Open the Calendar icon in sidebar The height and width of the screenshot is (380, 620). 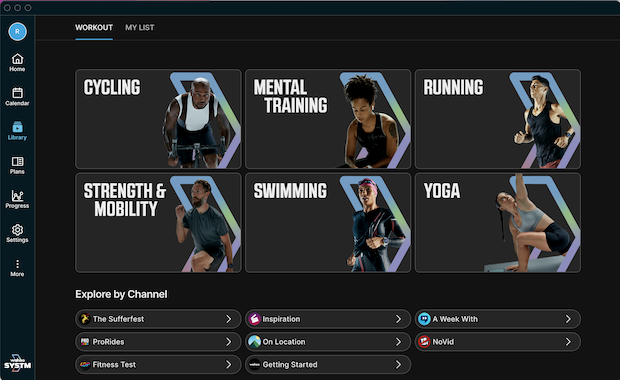click(x=17, y=93)
